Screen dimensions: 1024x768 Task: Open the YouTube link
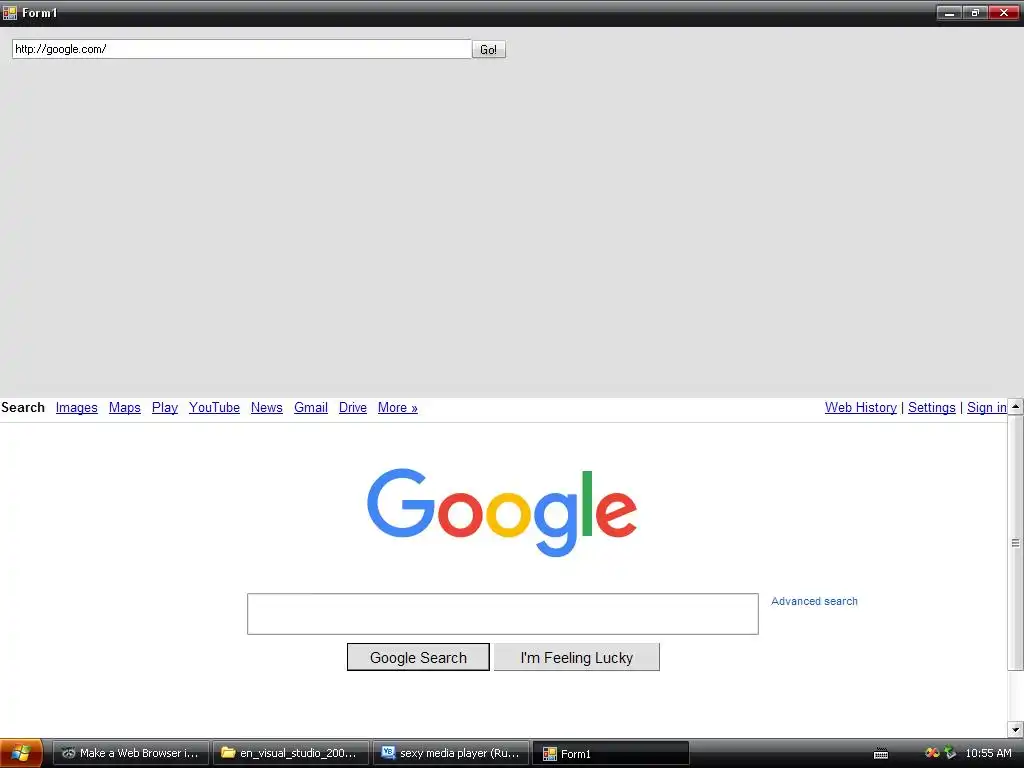click(x=214, y=408)
